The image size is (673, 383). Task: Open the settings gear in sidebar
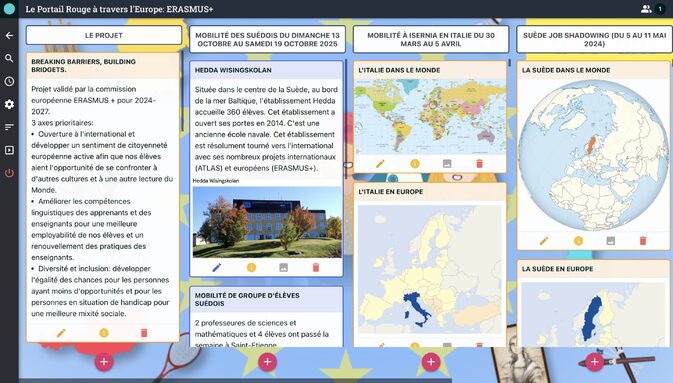point(9,104)
